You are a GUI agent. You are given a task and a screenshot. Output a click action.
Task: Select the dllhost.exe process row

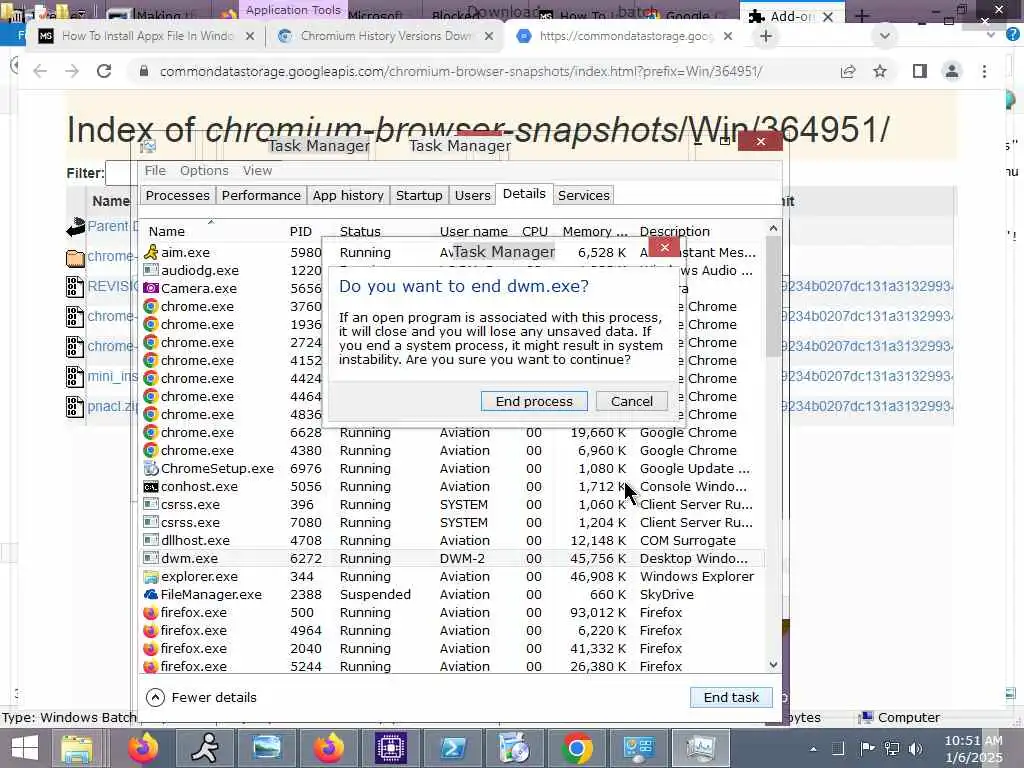pyautogui.click(x=452, y=541)
